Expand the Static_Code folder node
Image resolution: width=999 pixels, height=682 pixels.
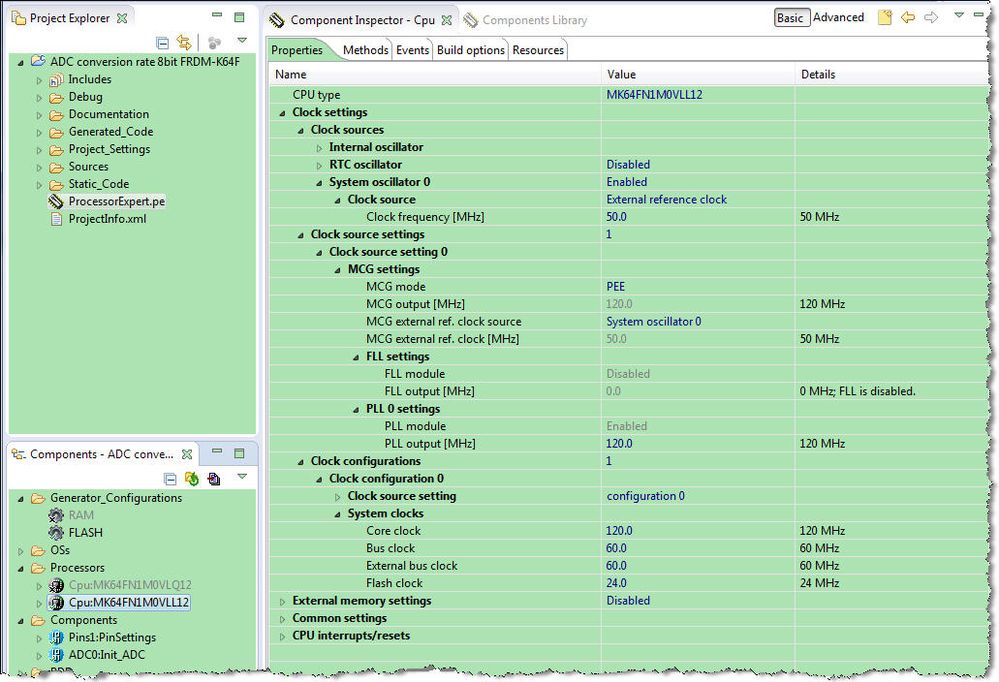(x=40, y=185)
